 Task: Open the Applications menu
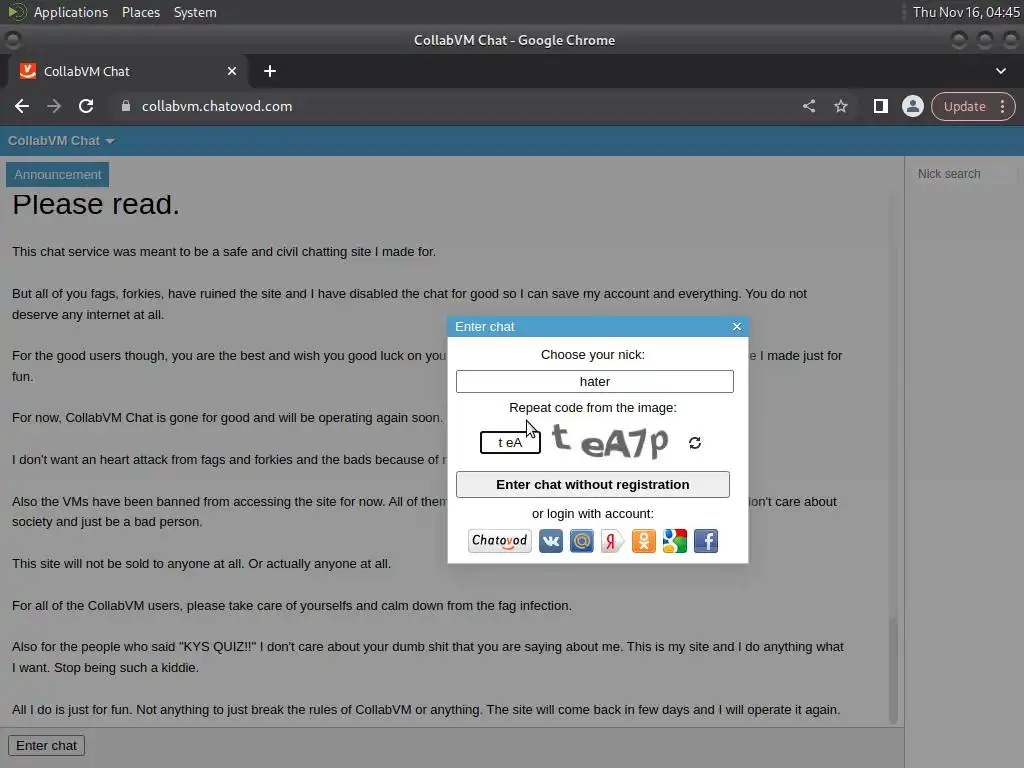click(x=71, y=12)
